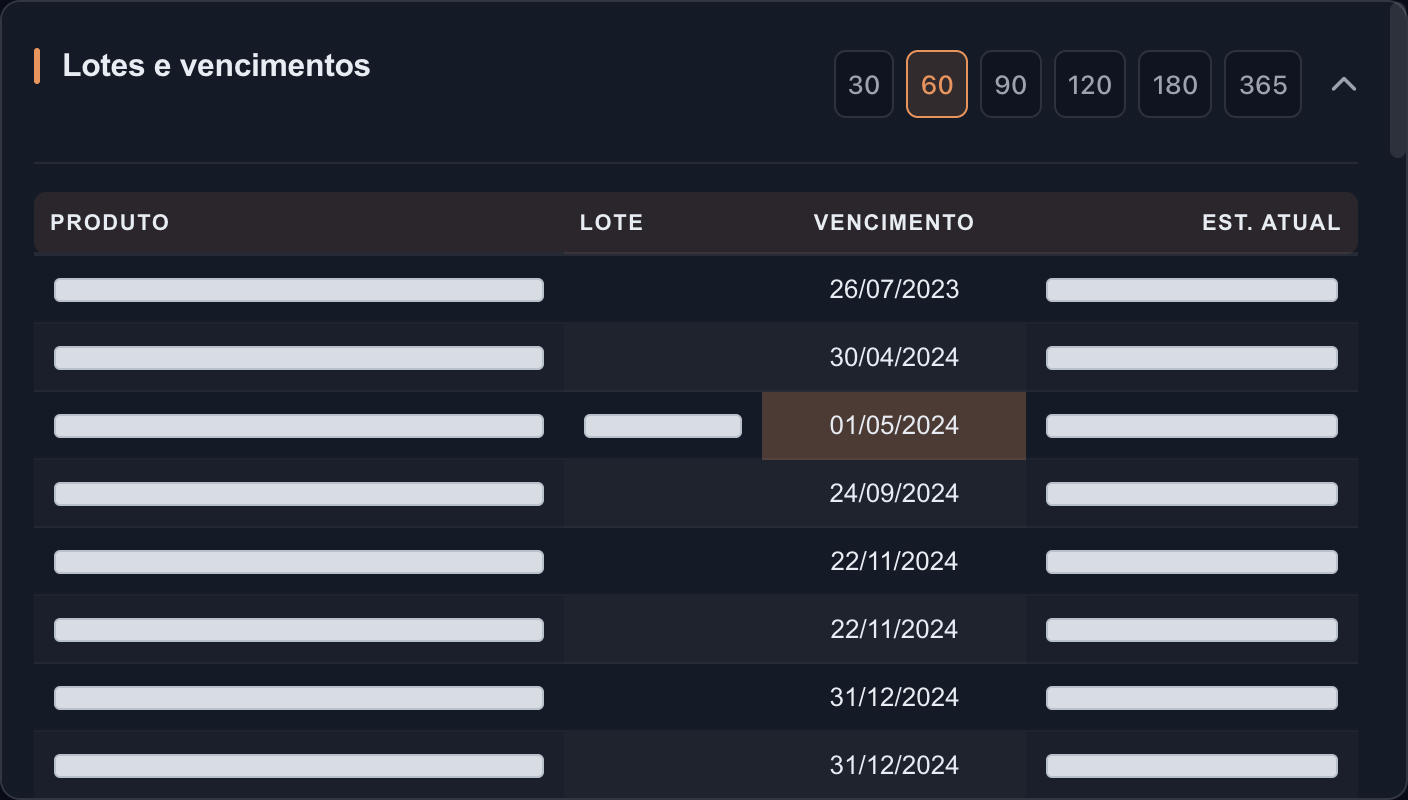Select the highlighted 01/05/2024 date cell

[x=894, y=425]
